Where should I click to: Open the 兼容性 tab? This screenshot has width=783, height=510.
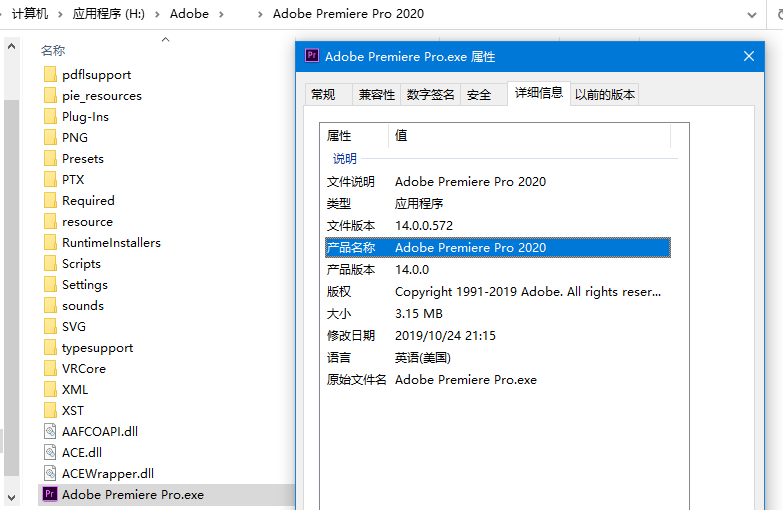(377, 95)
